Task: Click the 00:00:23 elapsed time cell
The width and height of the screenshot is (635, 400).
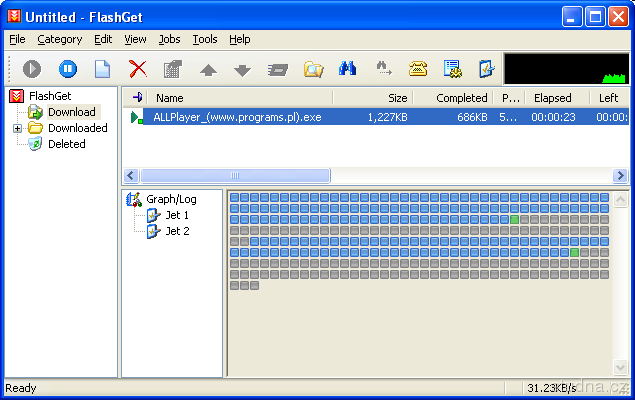Action: click(553, 117)
